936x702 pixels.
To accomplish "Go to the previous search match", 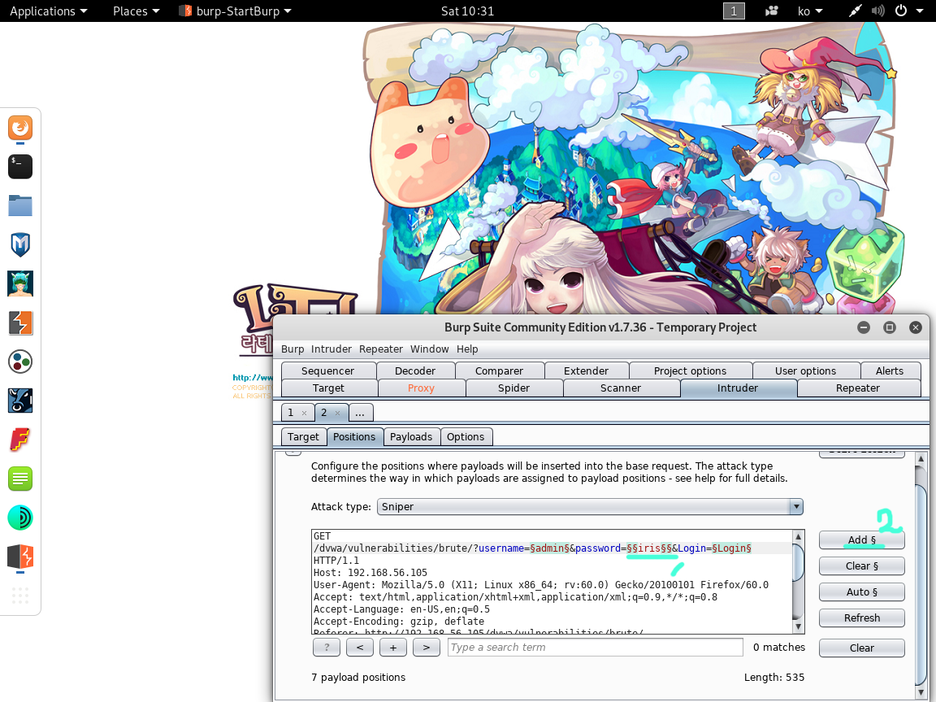I will (x=360, y=647).
